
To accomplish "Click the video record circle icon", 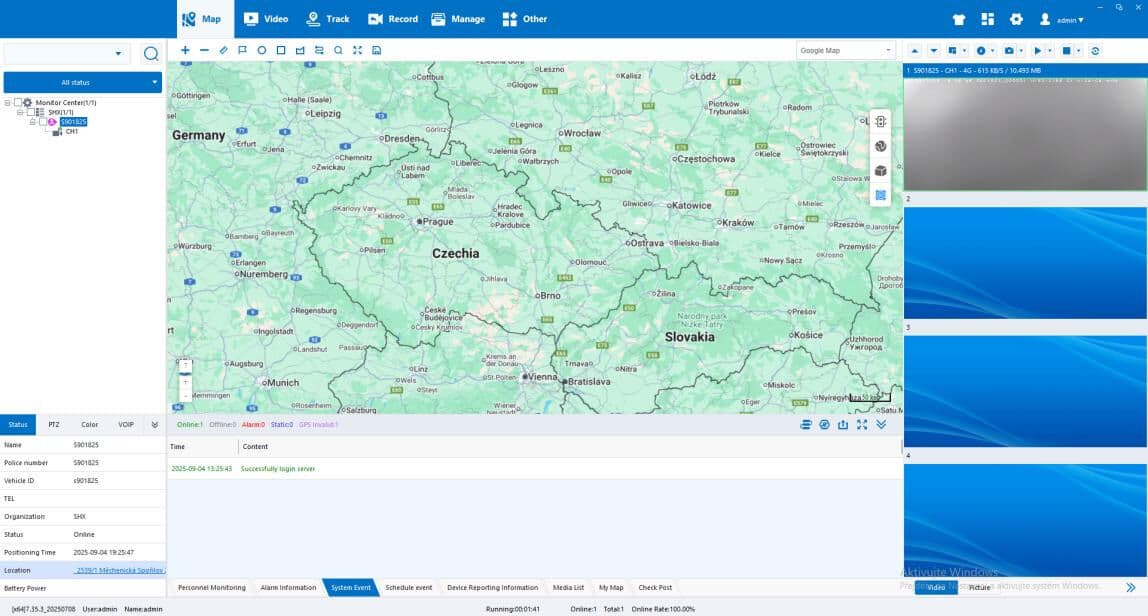I will coord(981,51).
